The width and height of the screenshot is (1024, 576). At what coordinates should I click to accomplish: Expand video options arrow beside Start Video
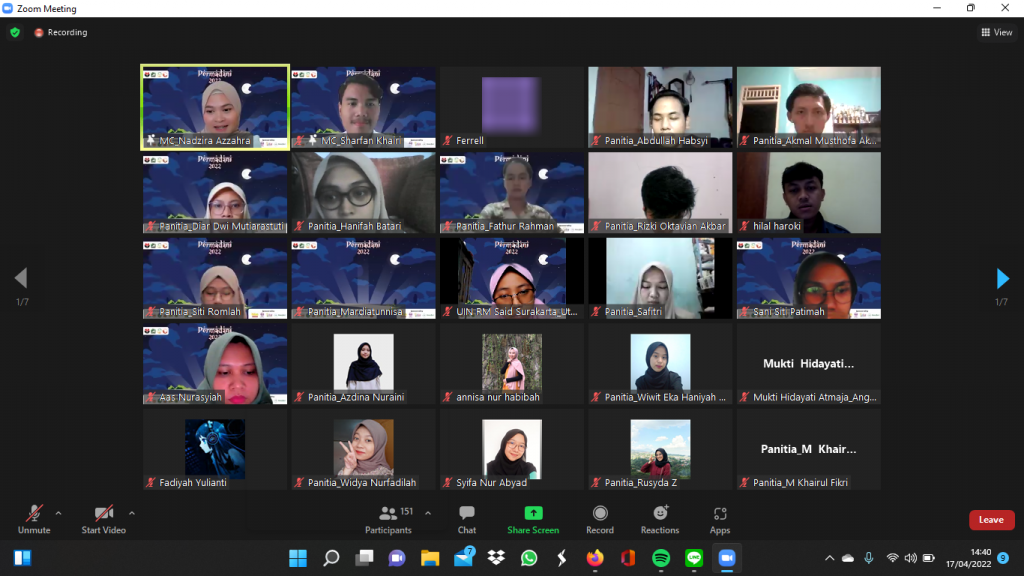pyautogui.click(x=131, y=513)
